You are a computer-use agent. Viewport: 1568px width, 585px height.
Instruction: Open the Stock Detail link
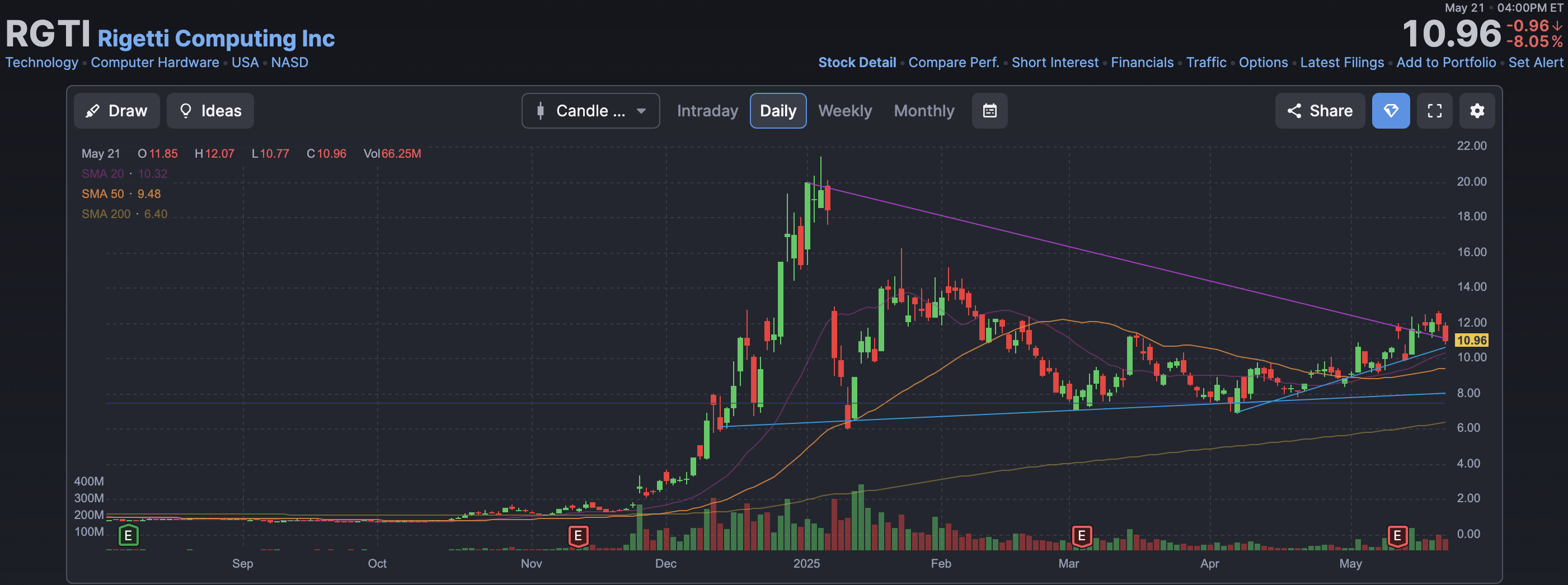(x=857, y=63)
